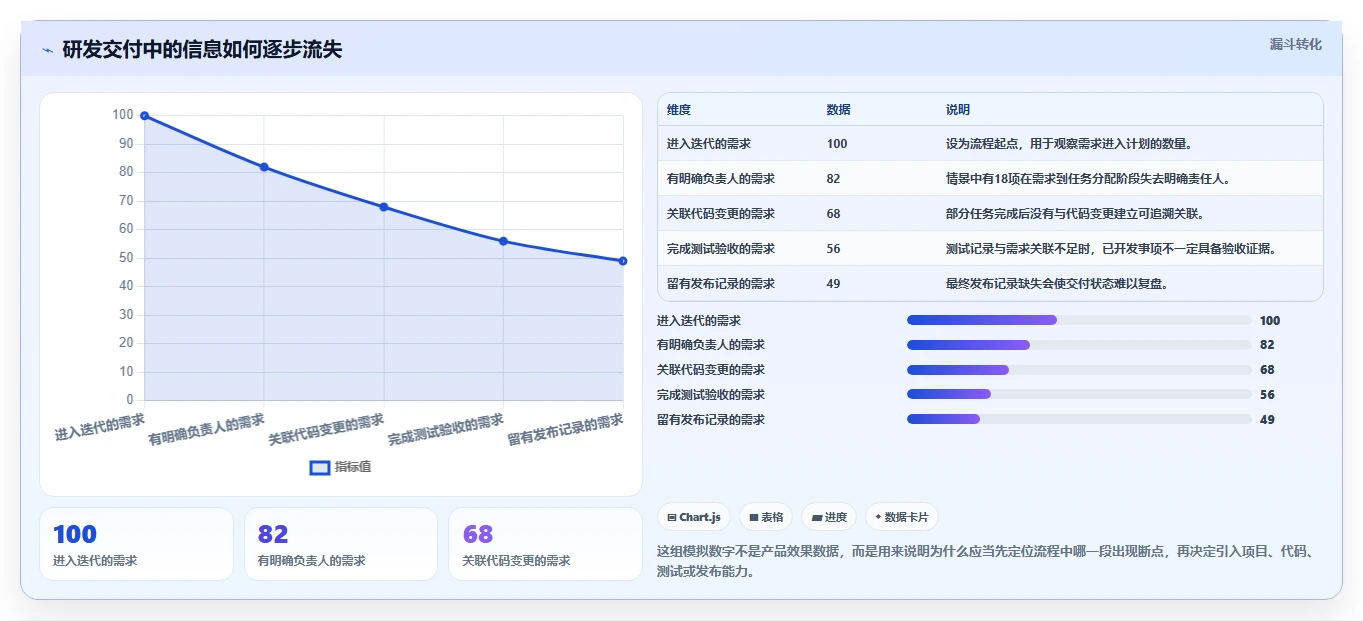This screenshot has width=1363, height=621.
Task: Select the table cell 留有发布记录的需求
Action: pos(721,284)
